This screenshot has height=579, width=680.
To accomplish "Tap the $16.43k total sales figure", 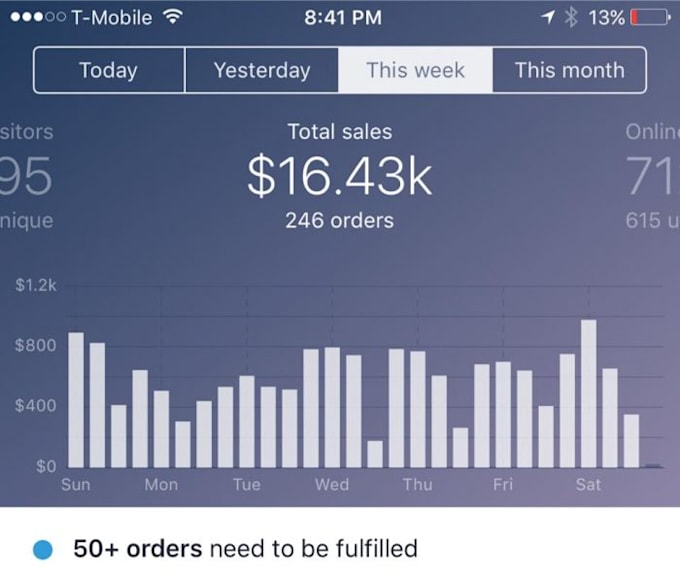I will click(x=340, y=177).
